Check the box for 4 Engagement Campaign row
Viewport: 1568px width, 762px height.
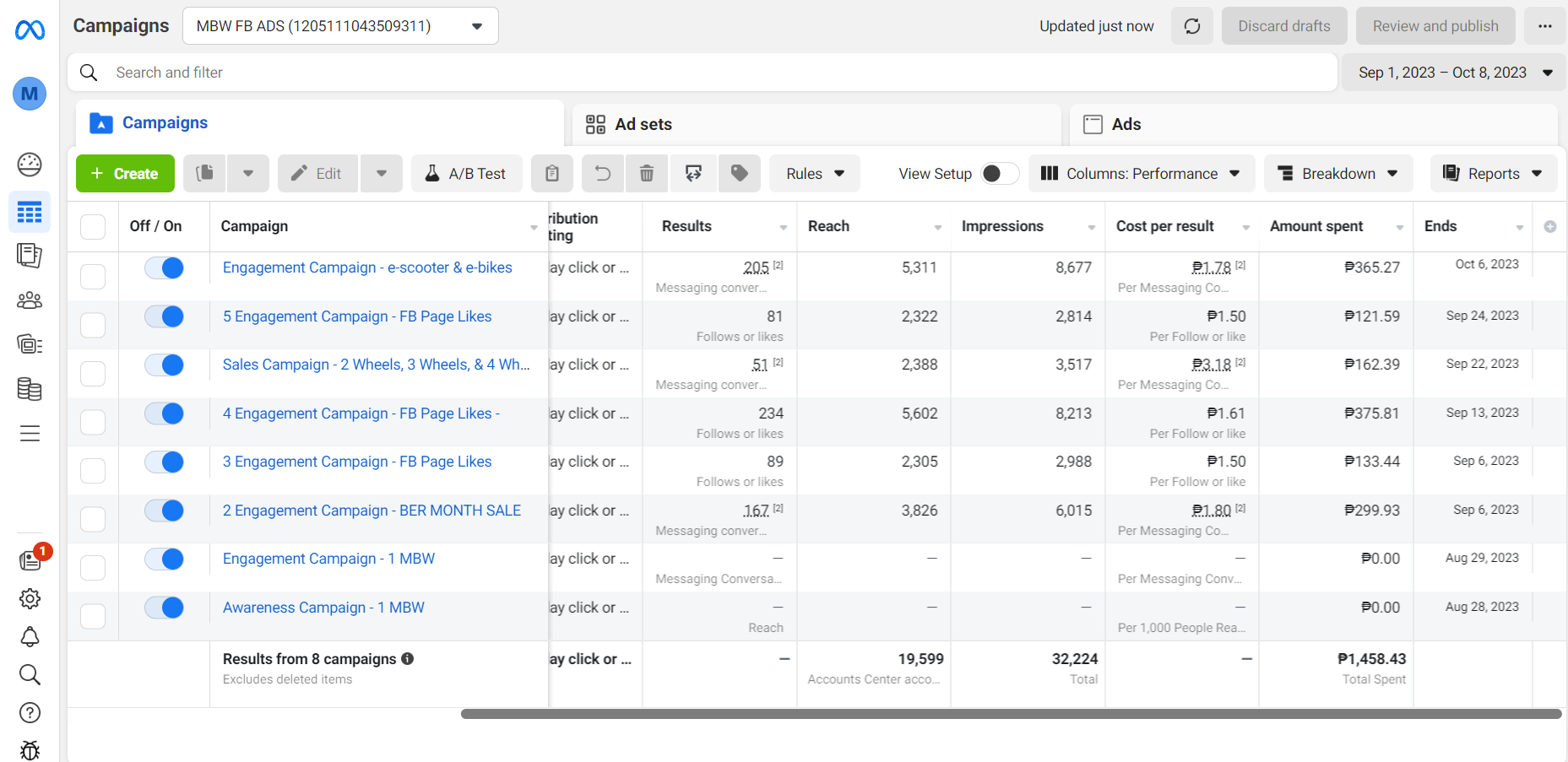pos(93,422)
